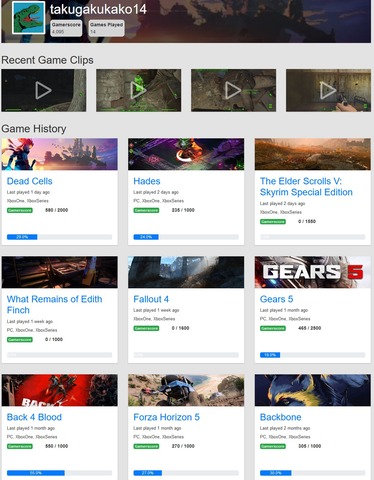Open the Hades game link
The width and height of the screenshot is (374, 480).
(x=147, y=181)
